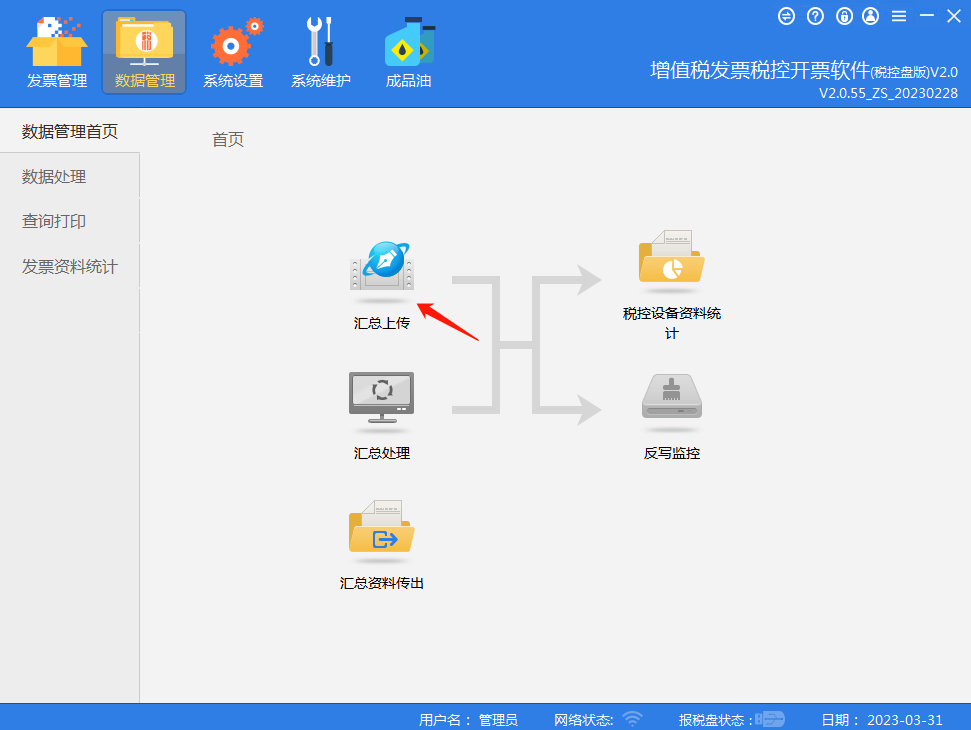Select 数据管理首页 in sidebar
Screen dimensions: 971x730
click(70, 131)
